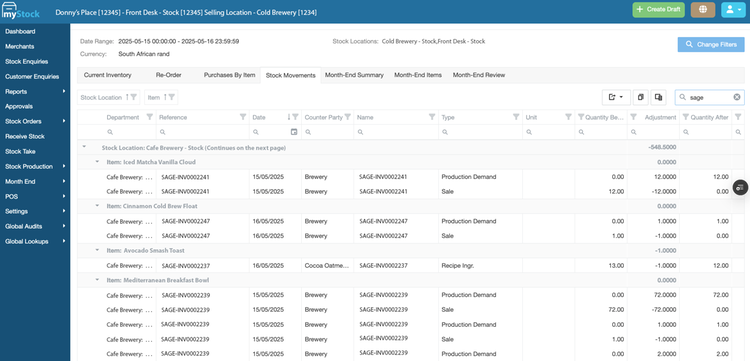750x361 pixels.
Task: Click the Date column sort arrow
Action: (289, 117)
